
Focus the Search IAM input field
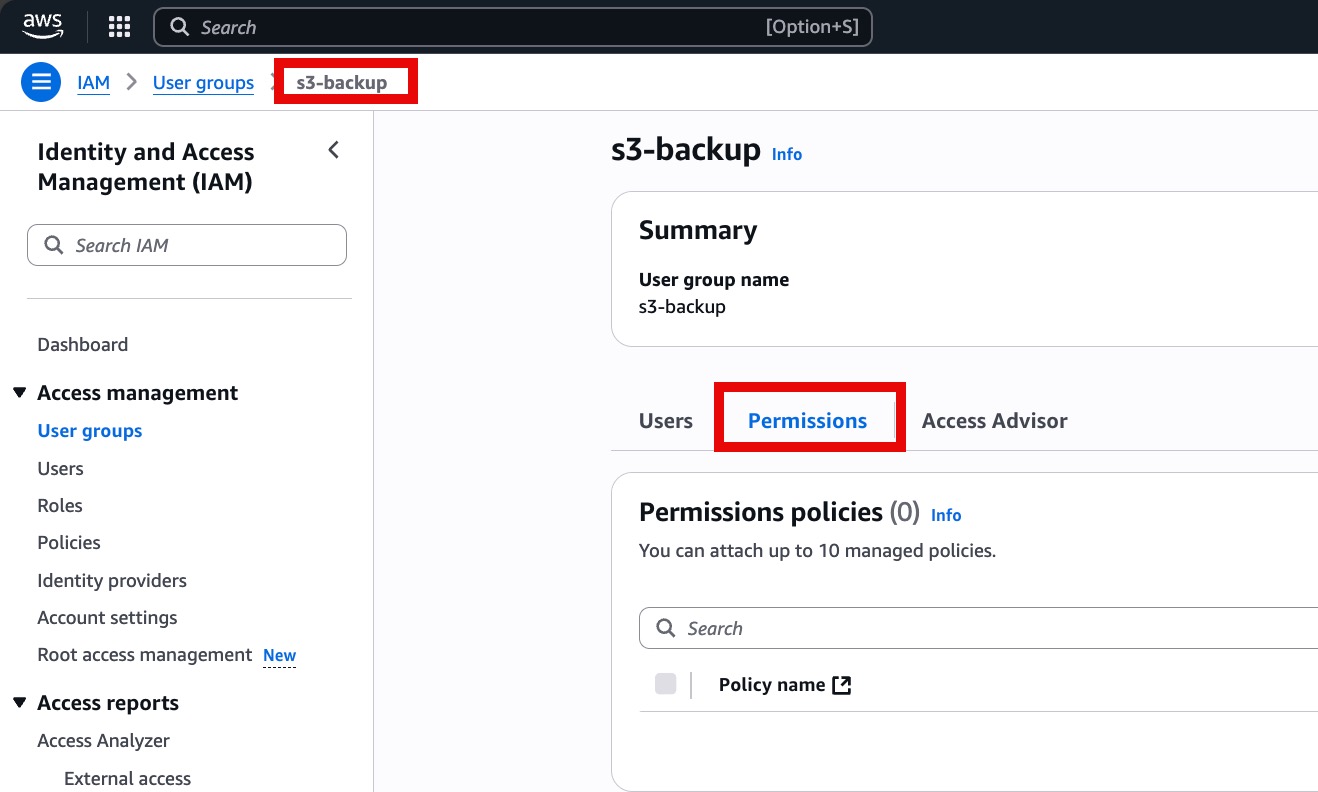(187, 245)
